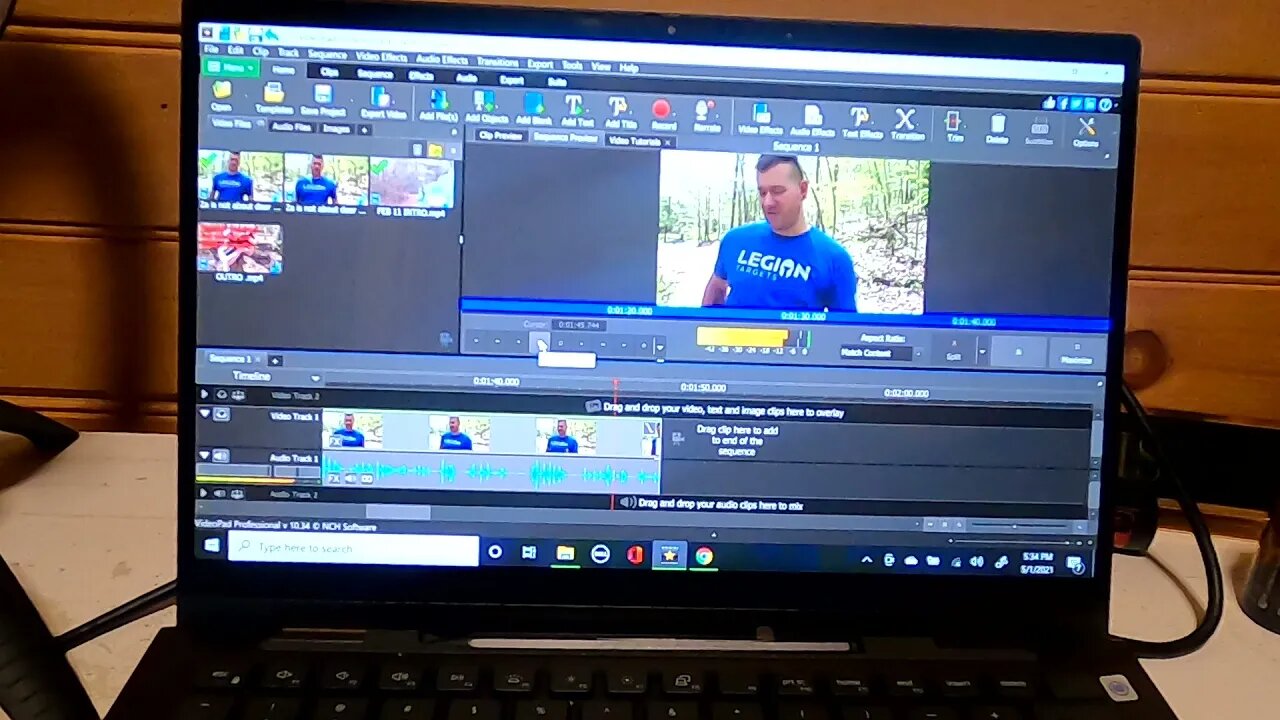Open File Explorer from the taskbar
The image size is (1280, 720).
coord(565,552)
